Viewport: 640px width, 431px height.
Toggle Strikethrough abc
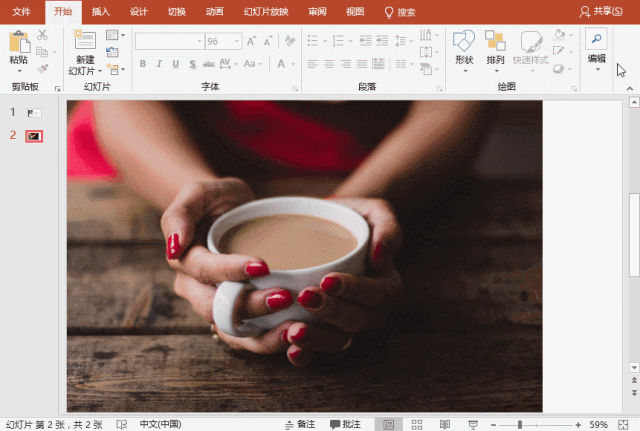pos(209,64)
